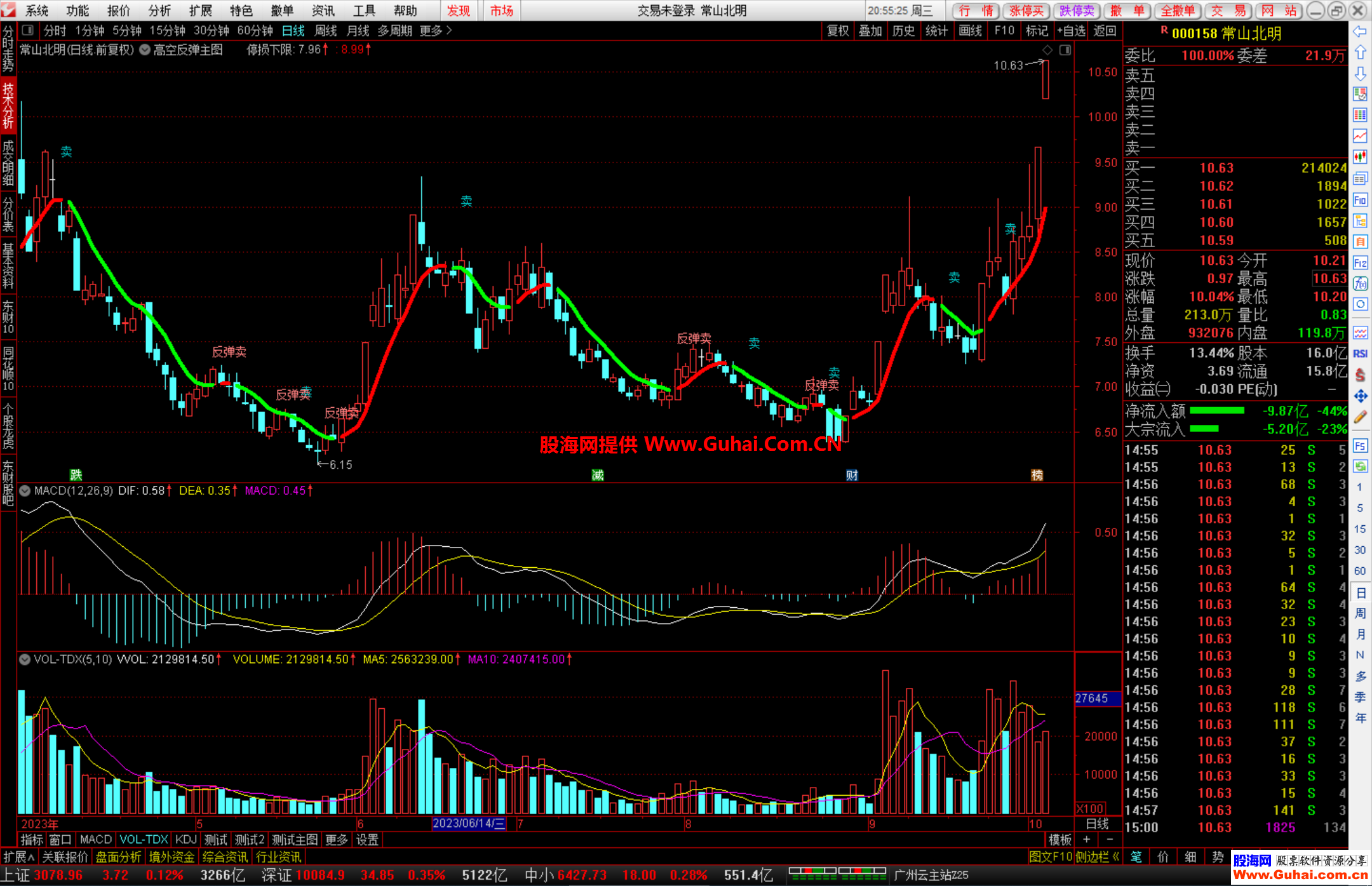Click the 图文F10 link at bottom
Image resolution: width=1372 pixels, height=886 pixels.
click(1051, 857)
